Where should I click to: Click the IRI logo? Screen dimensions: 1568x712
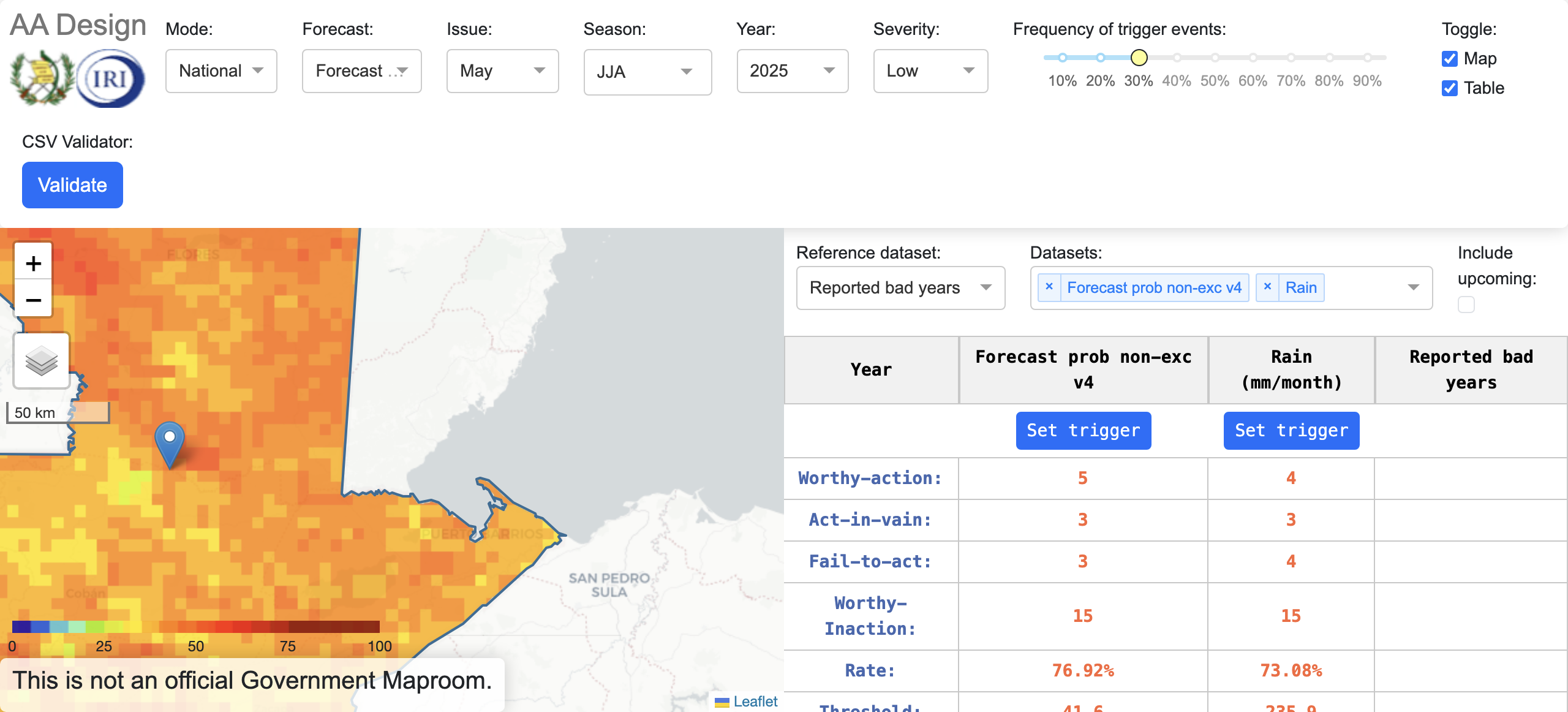111,78
